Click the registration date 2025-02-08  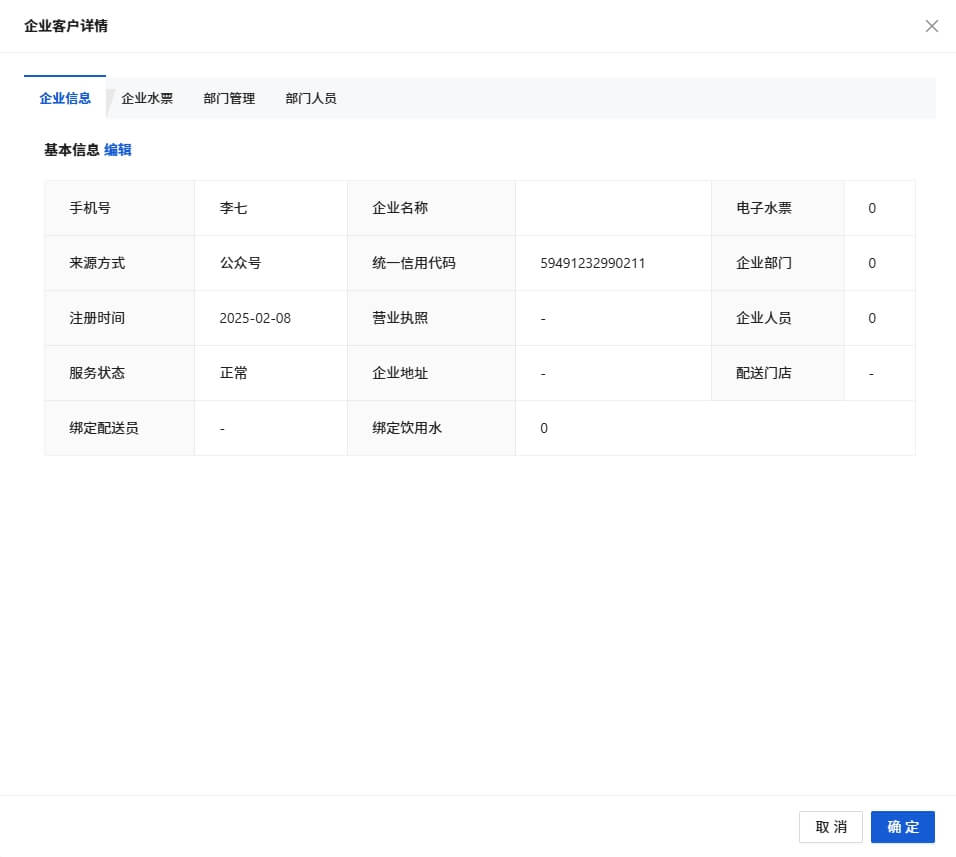click(255, 318)
